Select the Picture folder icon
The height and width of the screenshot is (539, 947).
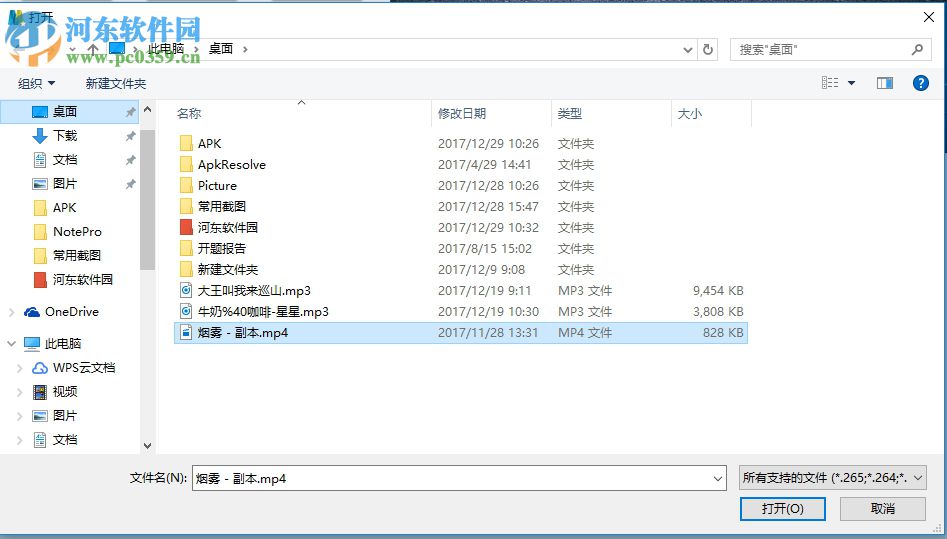[187, 186]
